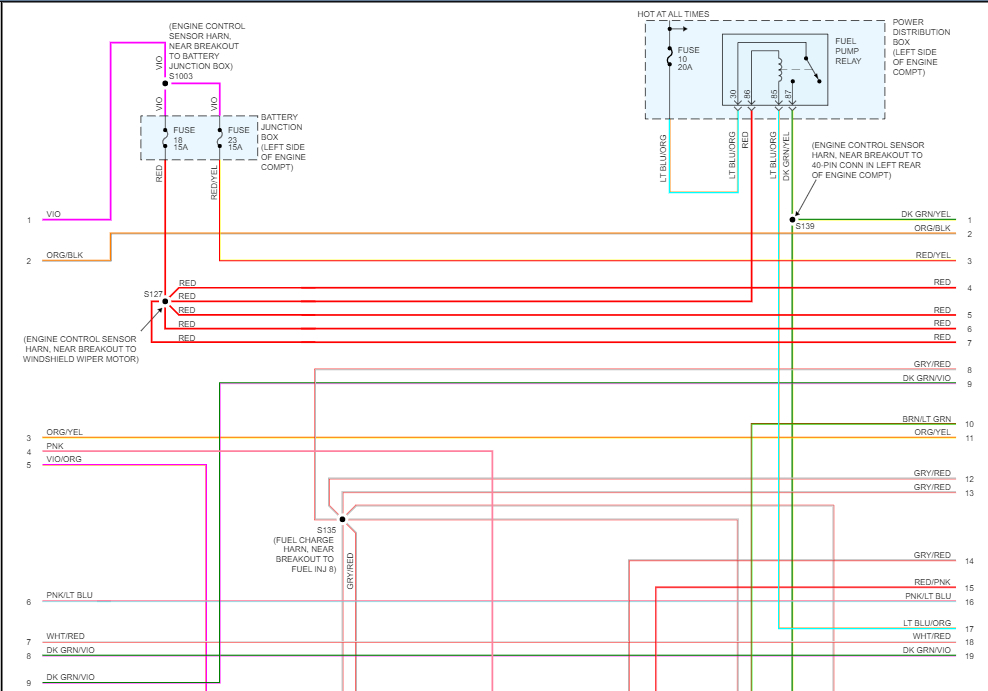The image size is (988, 691).
Task: Select the ORG/BLK wire label on left
Action: (64, 256)
